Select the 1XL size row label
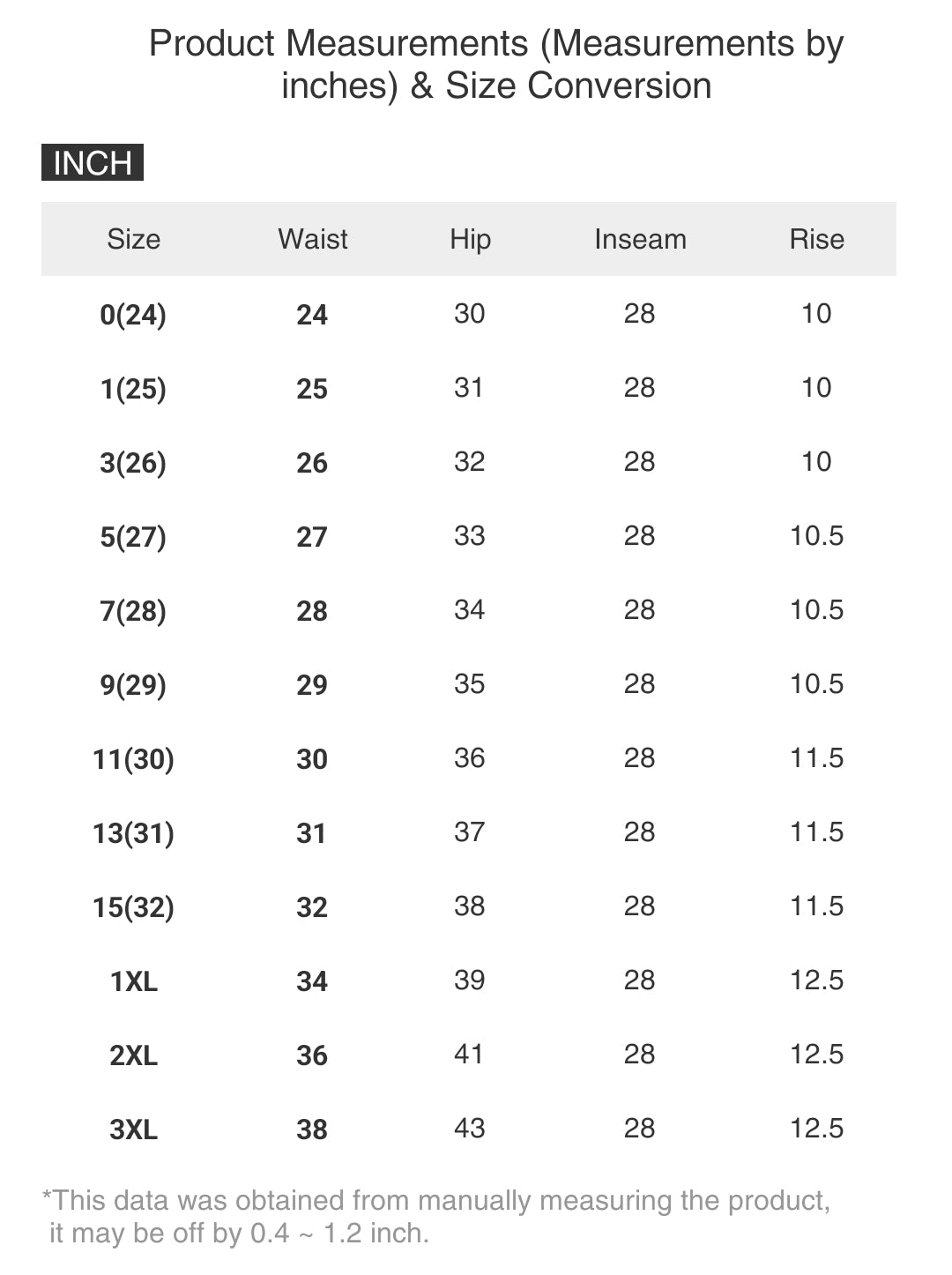 point(133,981)
